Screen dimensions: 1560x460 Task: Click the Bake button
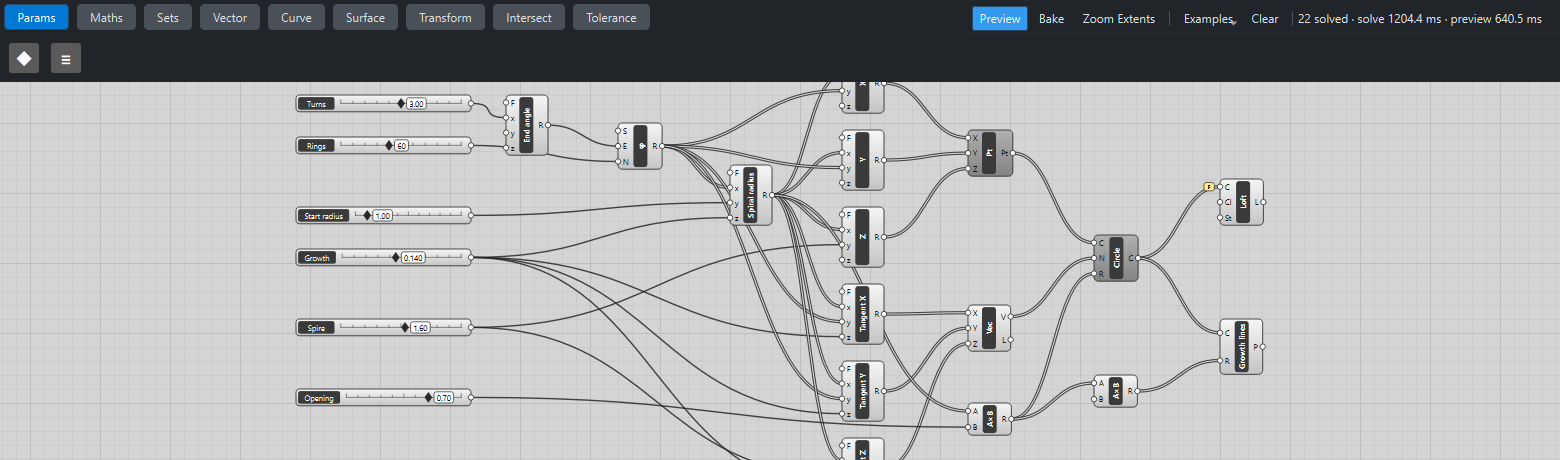pos(1051,18)
